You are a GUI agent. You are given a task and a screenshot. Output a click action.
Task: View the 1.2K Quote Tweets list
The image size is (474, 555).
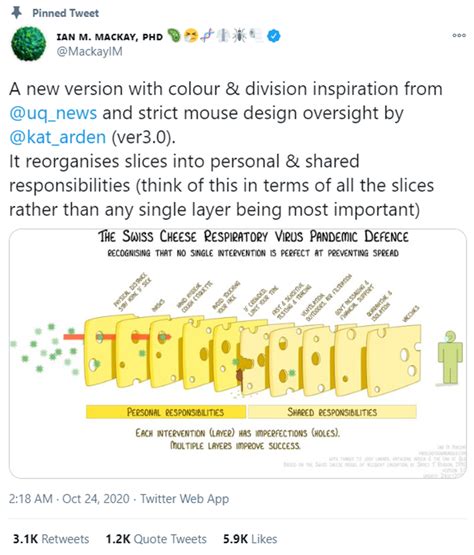tap(156, 539)
